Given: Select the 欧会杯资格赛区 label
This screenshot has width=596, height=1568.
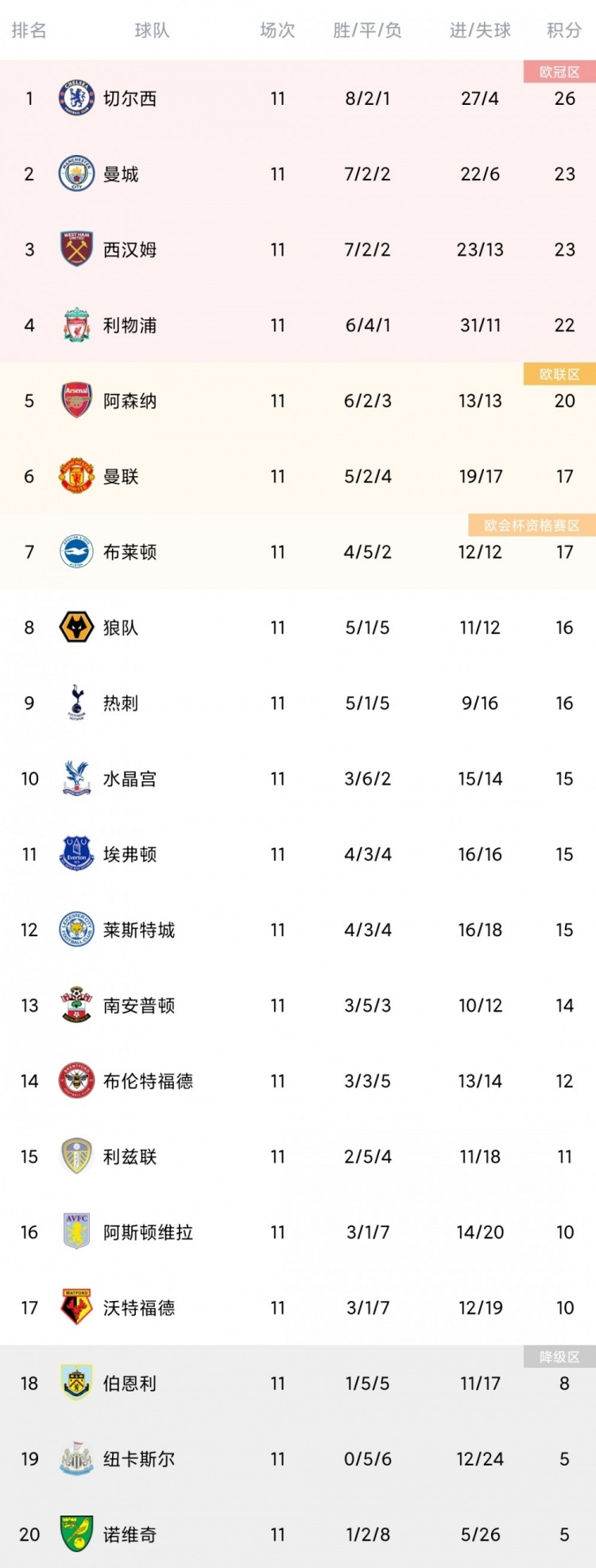Looking at the screenshot, I should coord(532,525).
